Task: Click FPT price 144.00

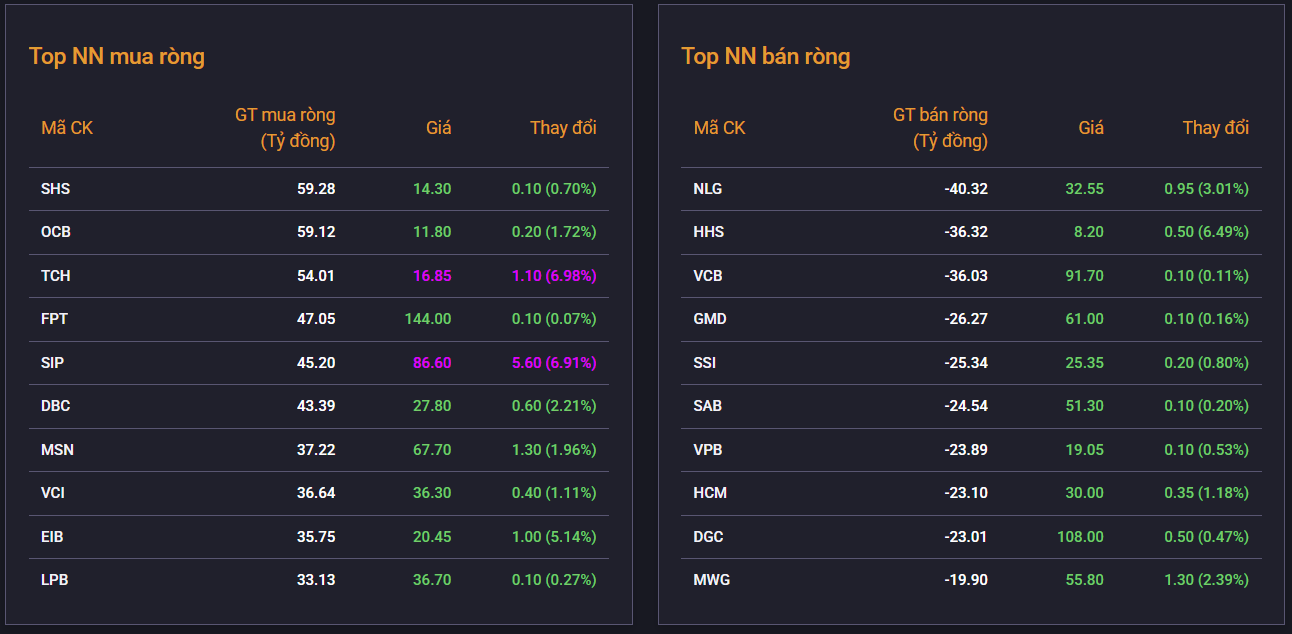Action: click(428, 319)
